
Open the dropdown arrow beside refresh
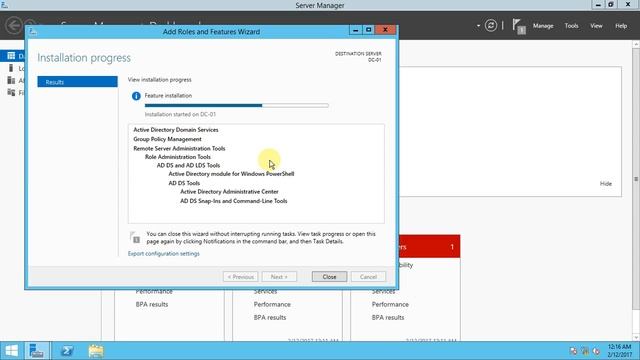click(478, 26)
